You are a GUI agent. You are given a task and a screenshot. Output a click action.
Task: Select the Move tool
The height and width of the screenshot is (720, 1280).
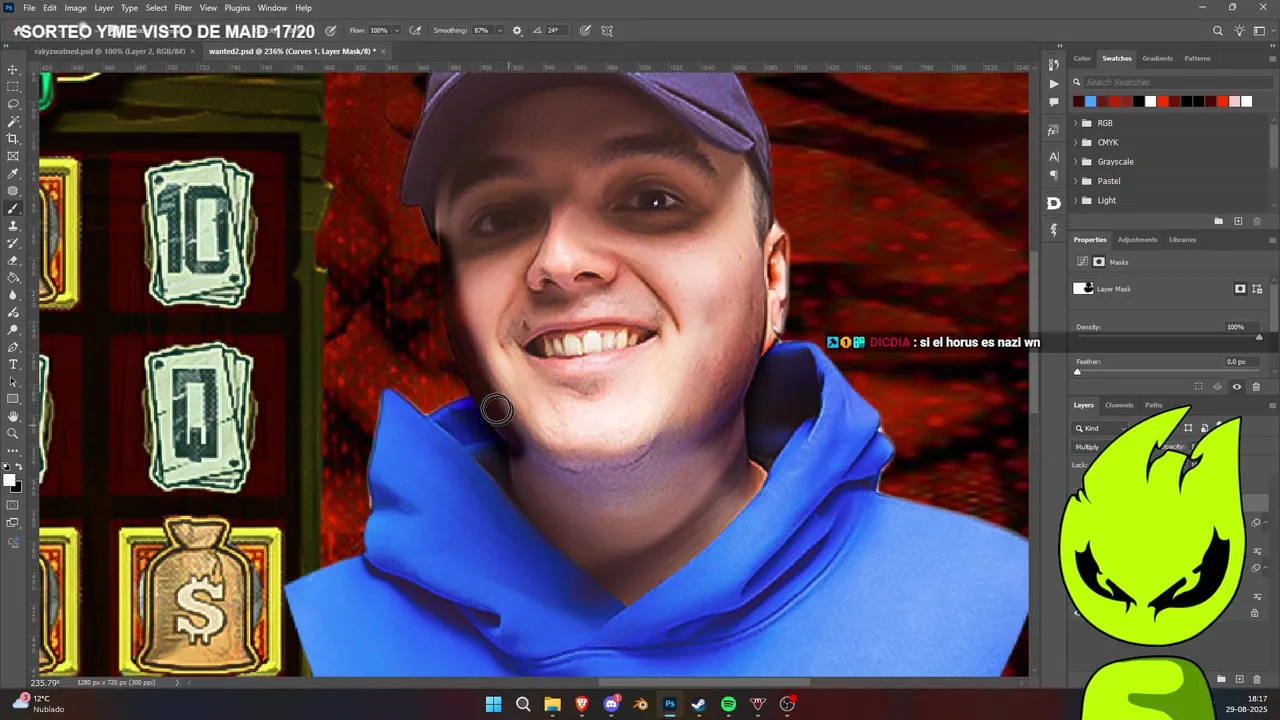[13, 70]
